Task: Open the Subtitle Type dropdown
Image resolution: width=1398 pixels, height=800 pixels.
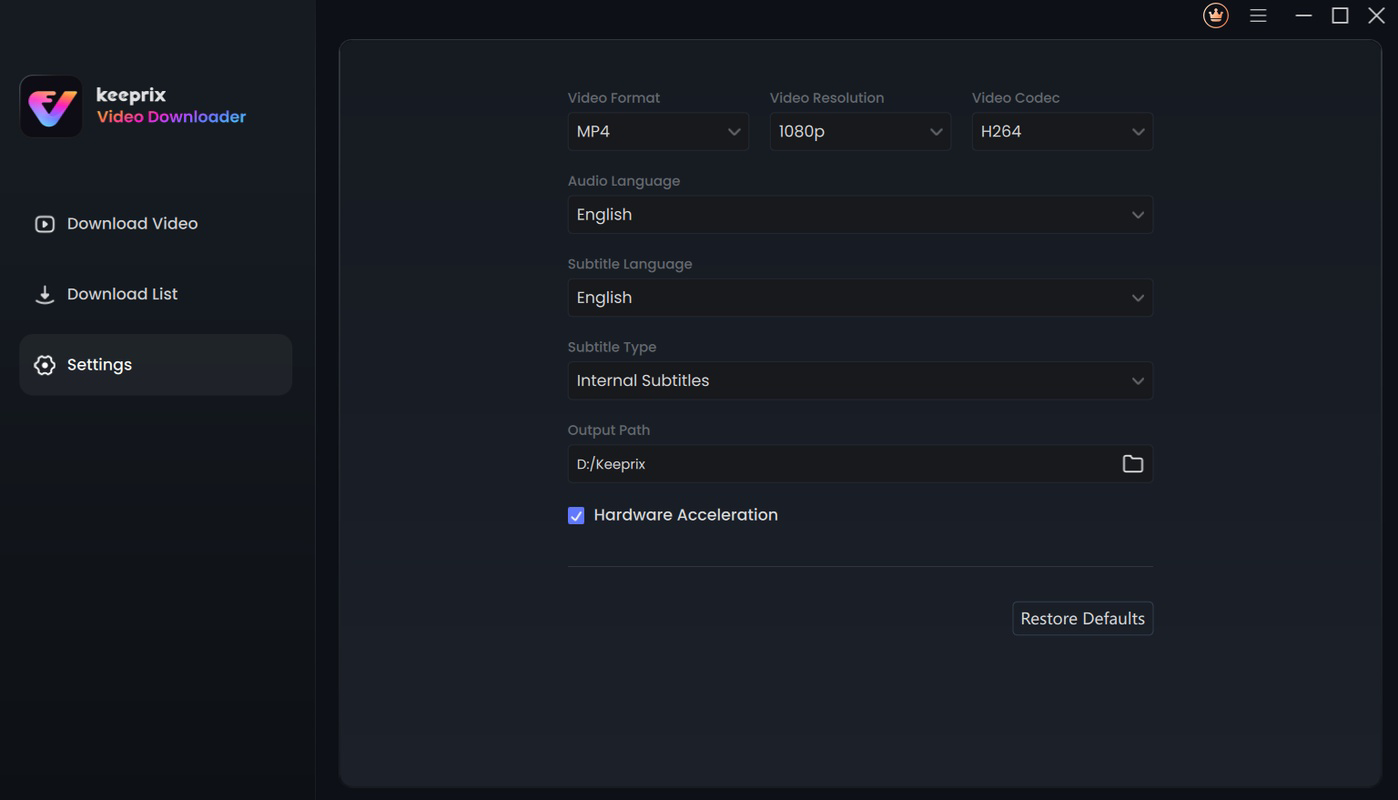Action: tap(859, 380)
